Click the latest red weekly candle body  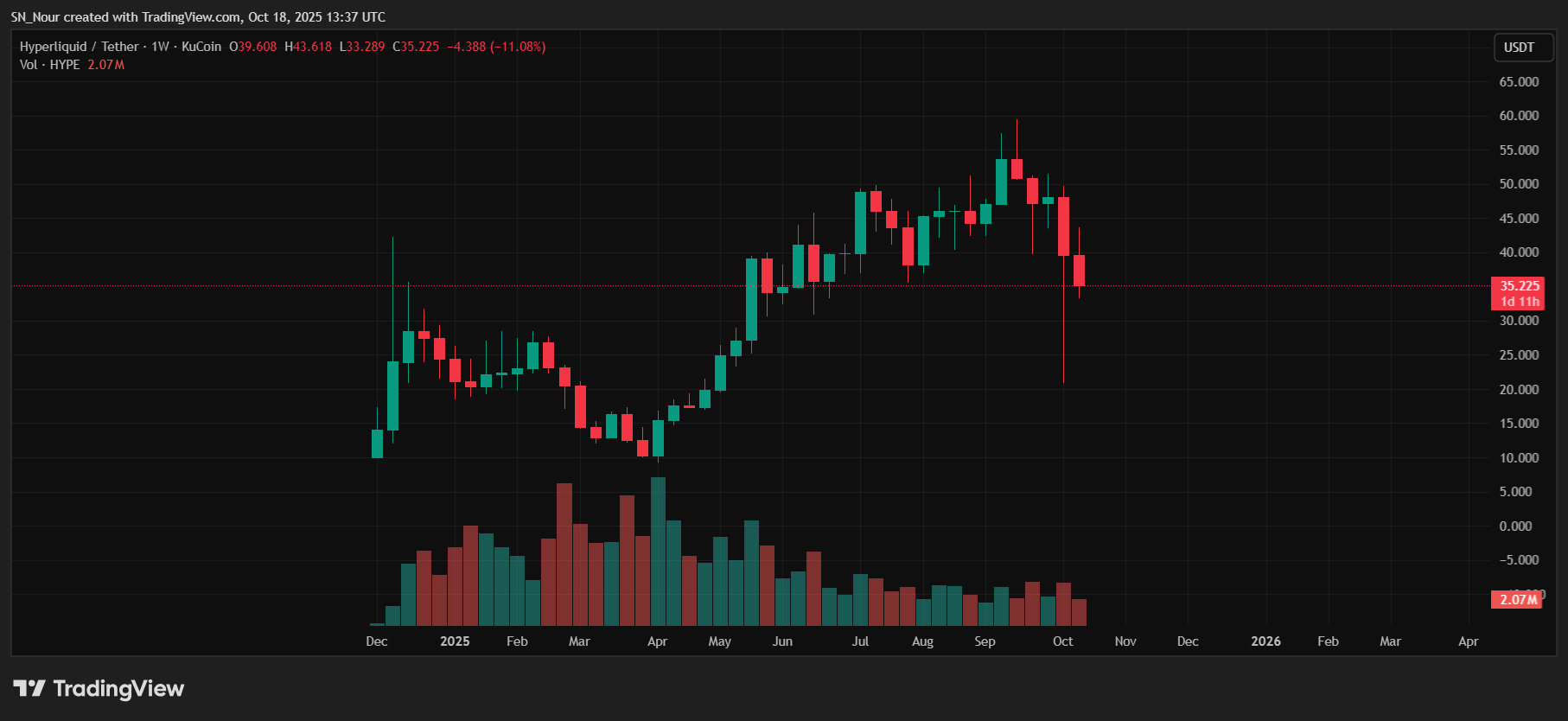(x=1079, y=271)
